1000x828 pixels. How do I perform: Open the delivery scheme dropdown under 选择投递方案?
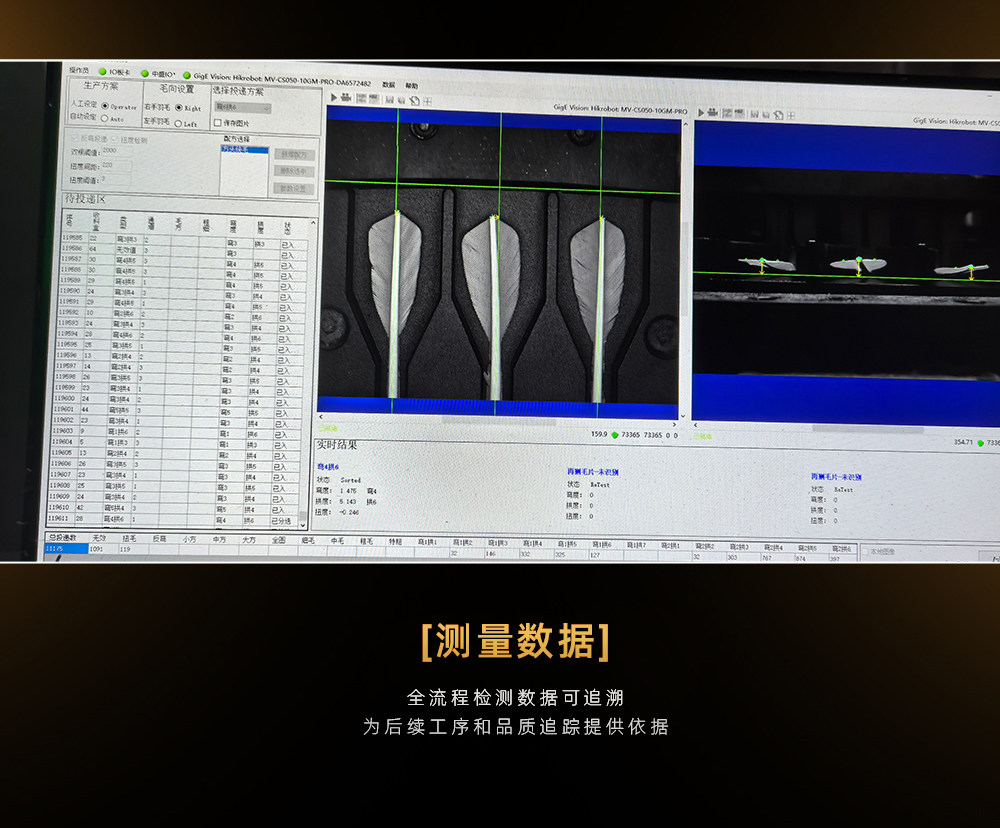pos(242,108)
